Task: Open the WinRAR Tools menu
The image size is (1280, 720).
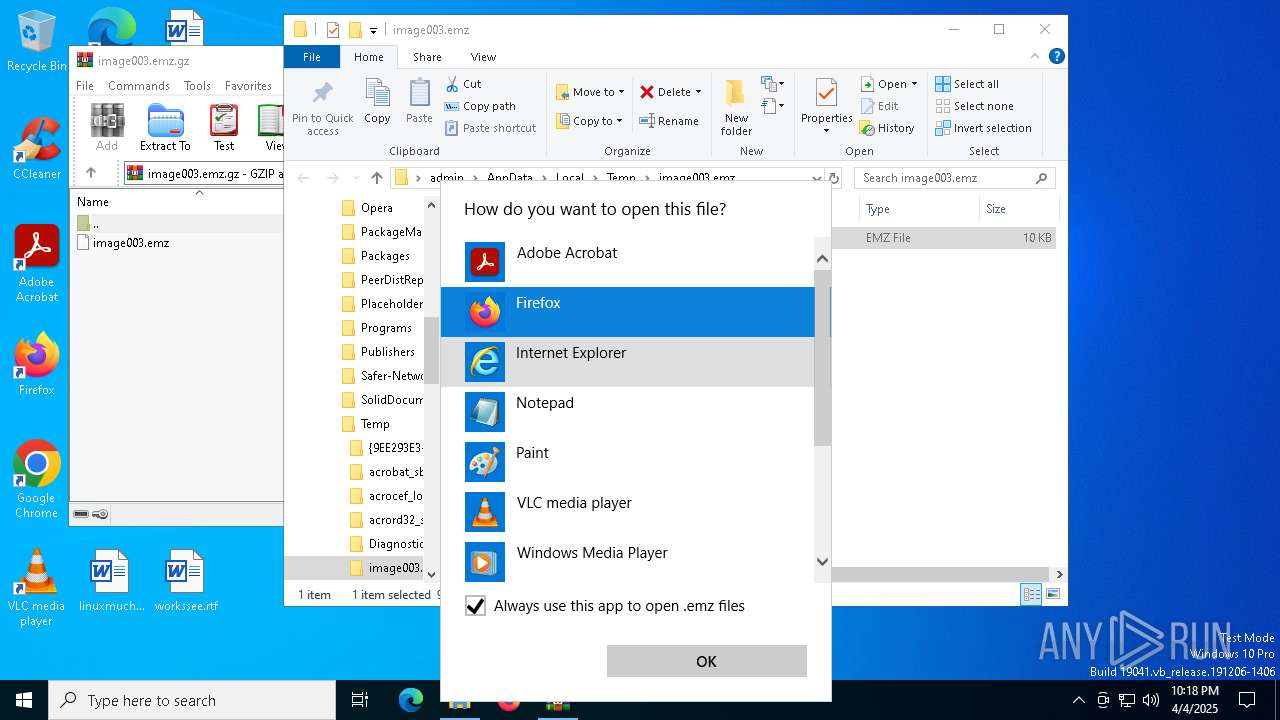Action: (x=197, y=86)
